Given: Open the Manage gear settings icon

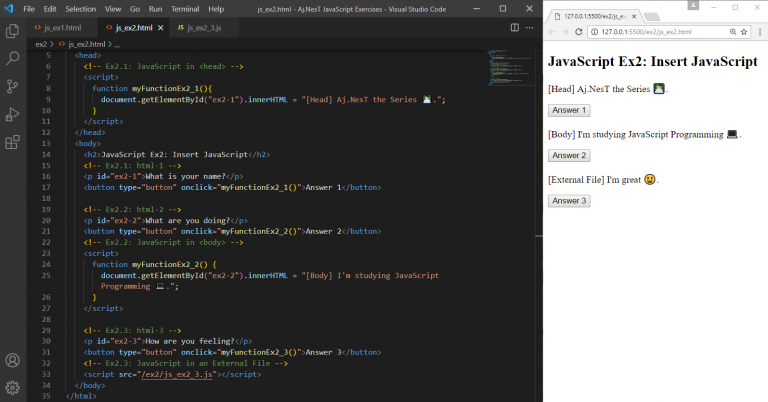Looking at the screenshot, I should click(13, 387).
